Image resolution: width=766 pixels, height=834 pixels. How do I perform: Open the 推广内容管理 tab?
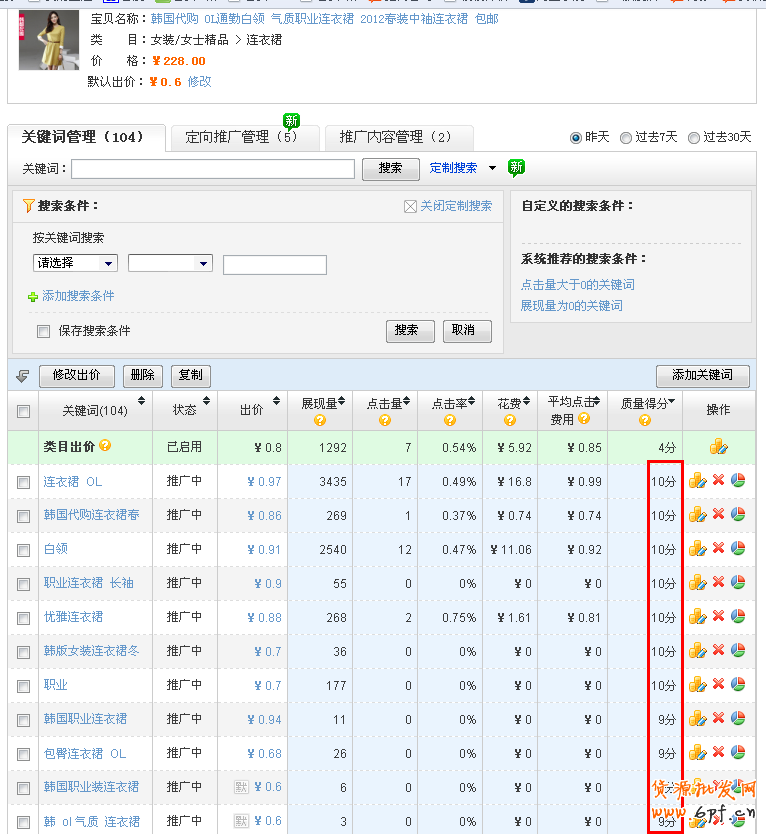[396, 137]
